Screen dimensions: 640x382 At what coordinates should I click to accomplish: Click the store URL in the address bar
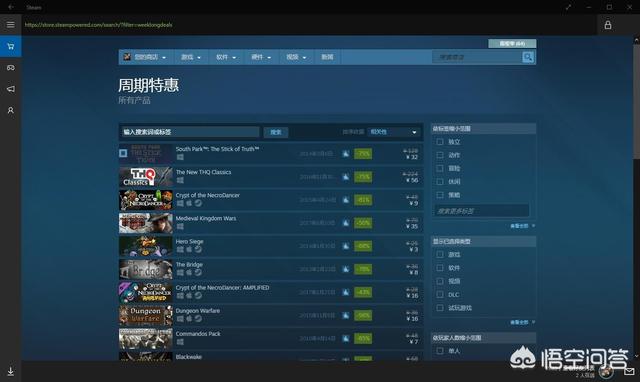(98, 25)
